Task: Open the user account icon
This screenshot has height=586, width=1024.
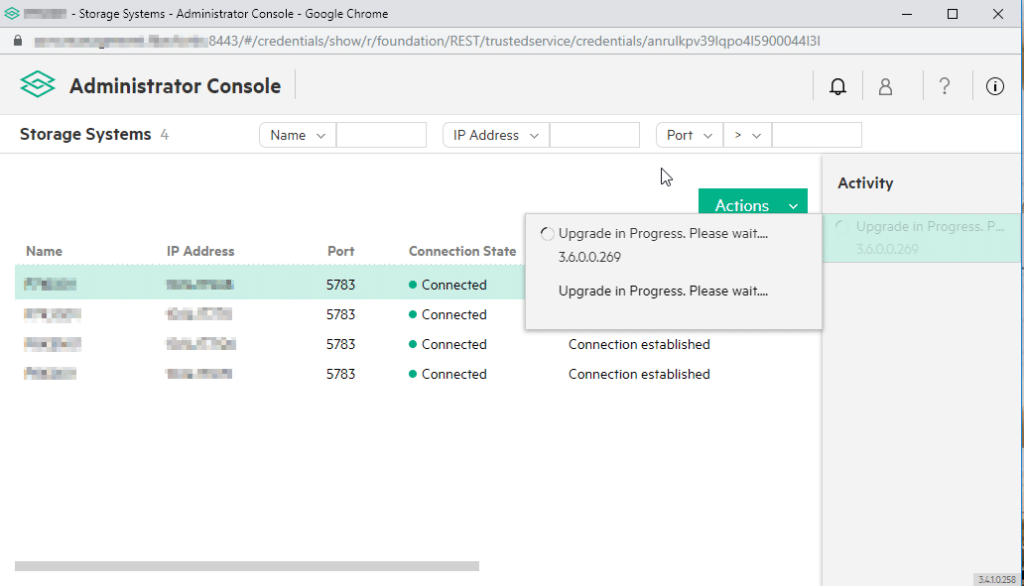Action: point(885,86)
